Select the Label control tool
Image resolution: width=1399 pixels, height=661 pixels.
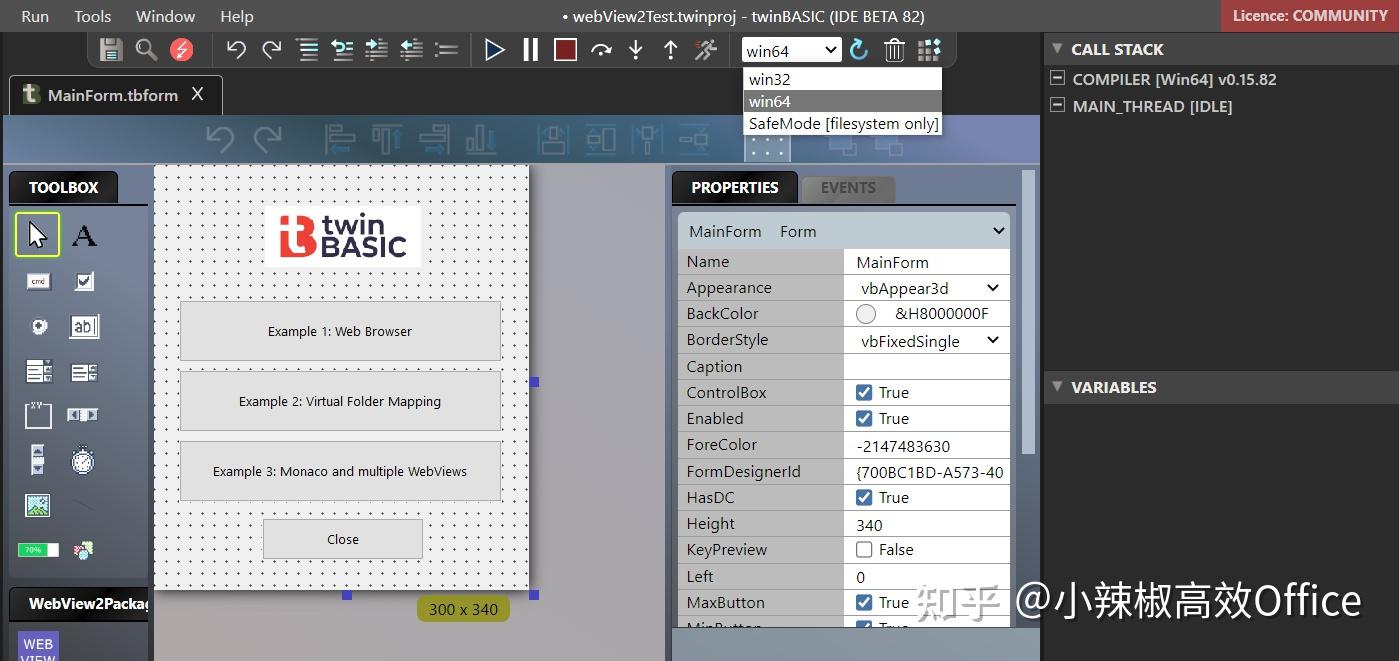point(84,234)
